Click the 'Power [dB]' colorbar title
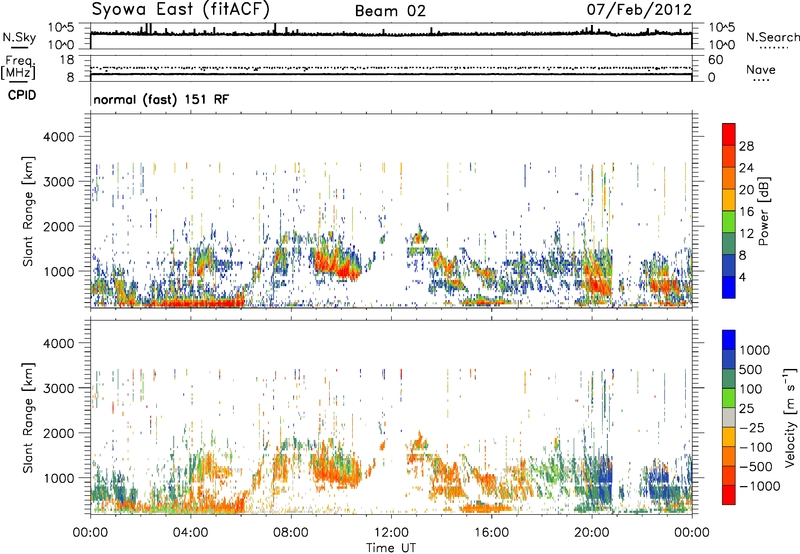Viewport: 800px width, 554px height. click(763, 211)
